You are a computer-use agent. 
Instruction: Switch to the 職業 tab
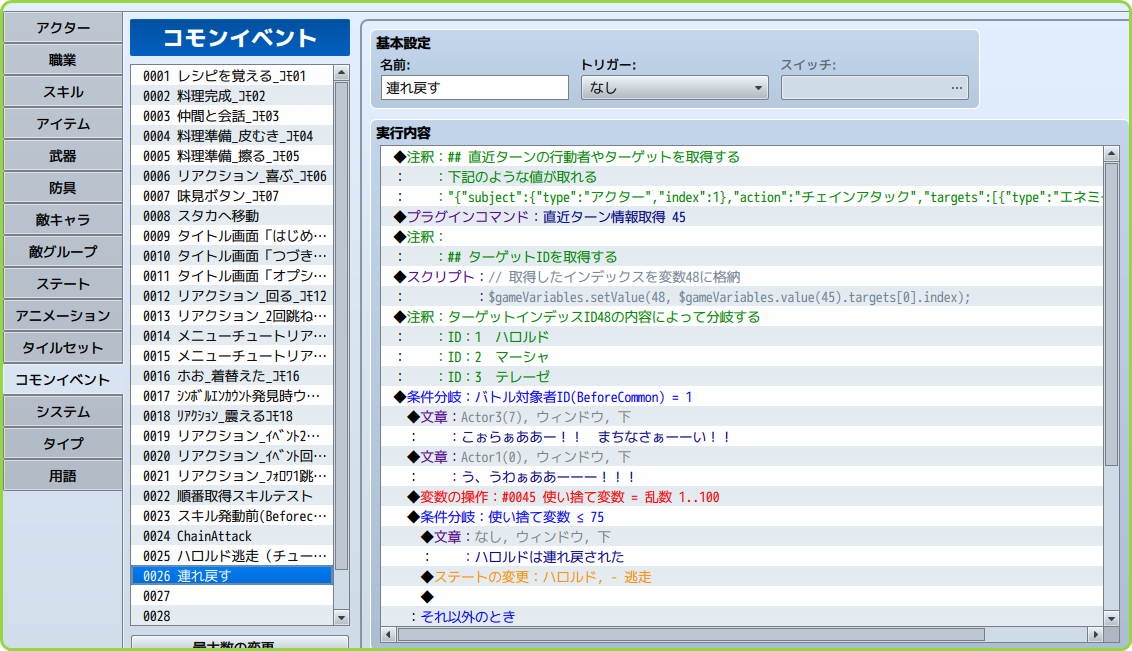click(x=63, y=60)
